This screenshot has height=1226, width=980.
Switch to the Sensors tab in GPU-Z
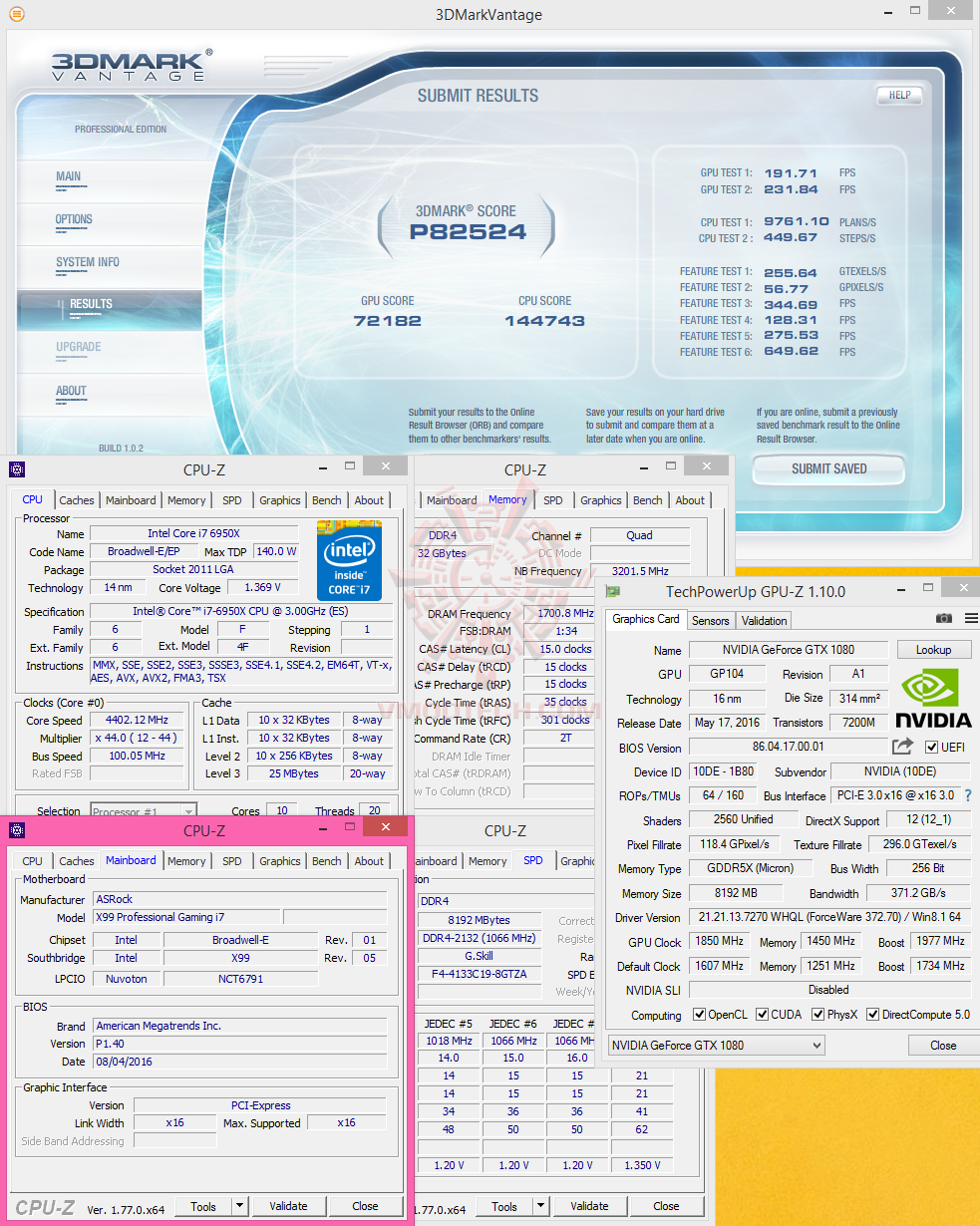point(711,620)
